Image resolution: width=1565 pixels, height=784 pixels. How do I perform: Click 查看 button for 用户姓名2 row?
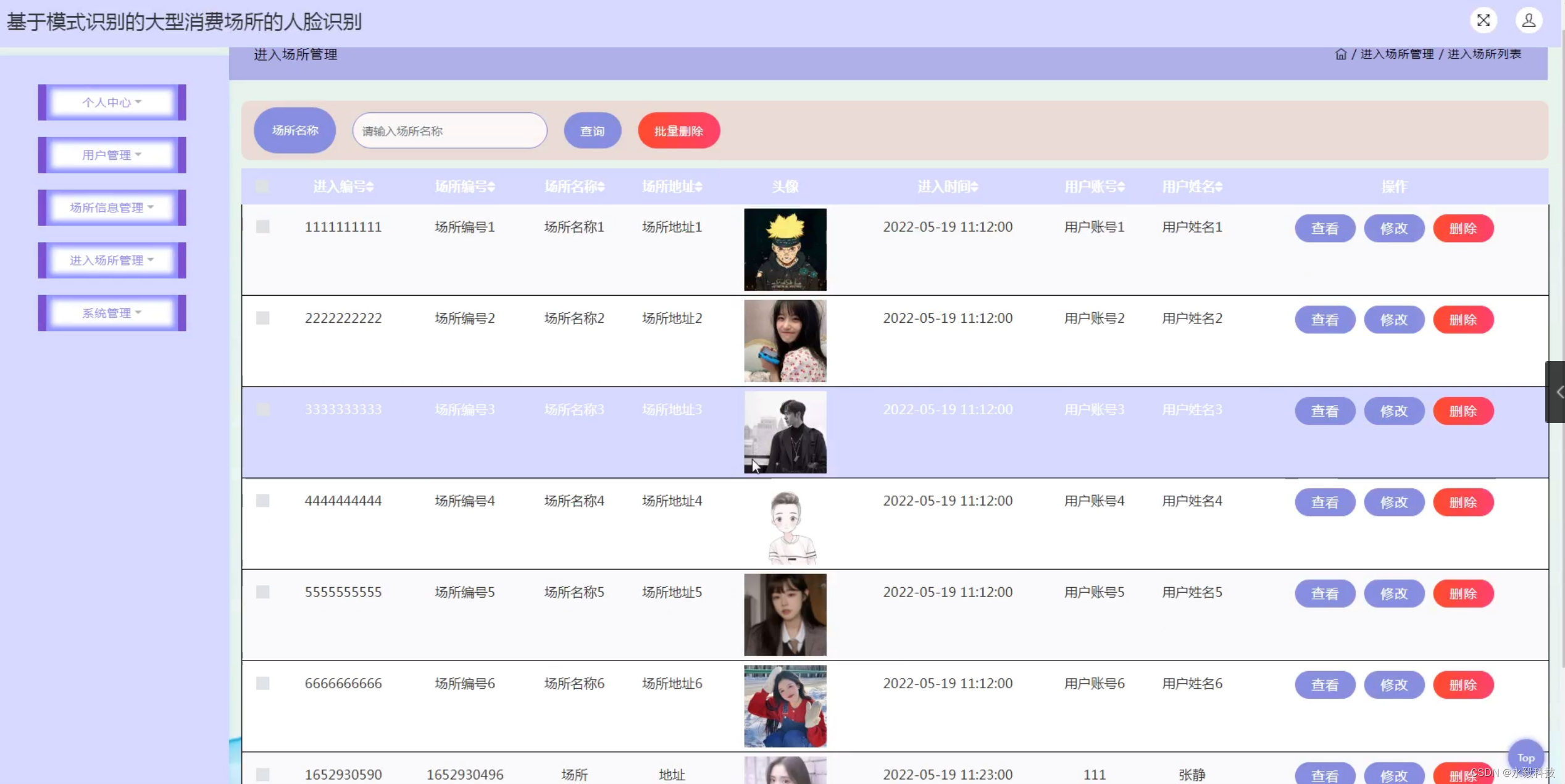(x=1324, y=320)
